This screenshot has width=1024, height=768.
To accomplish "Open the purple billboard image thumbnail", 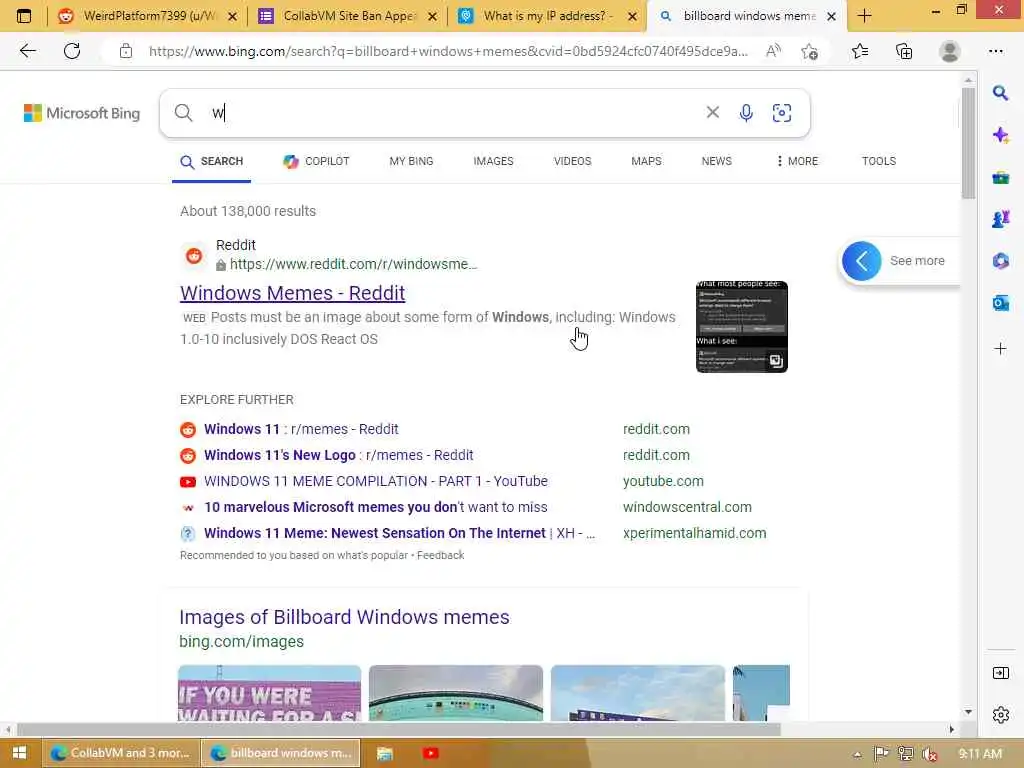I will tap(269, 693).
